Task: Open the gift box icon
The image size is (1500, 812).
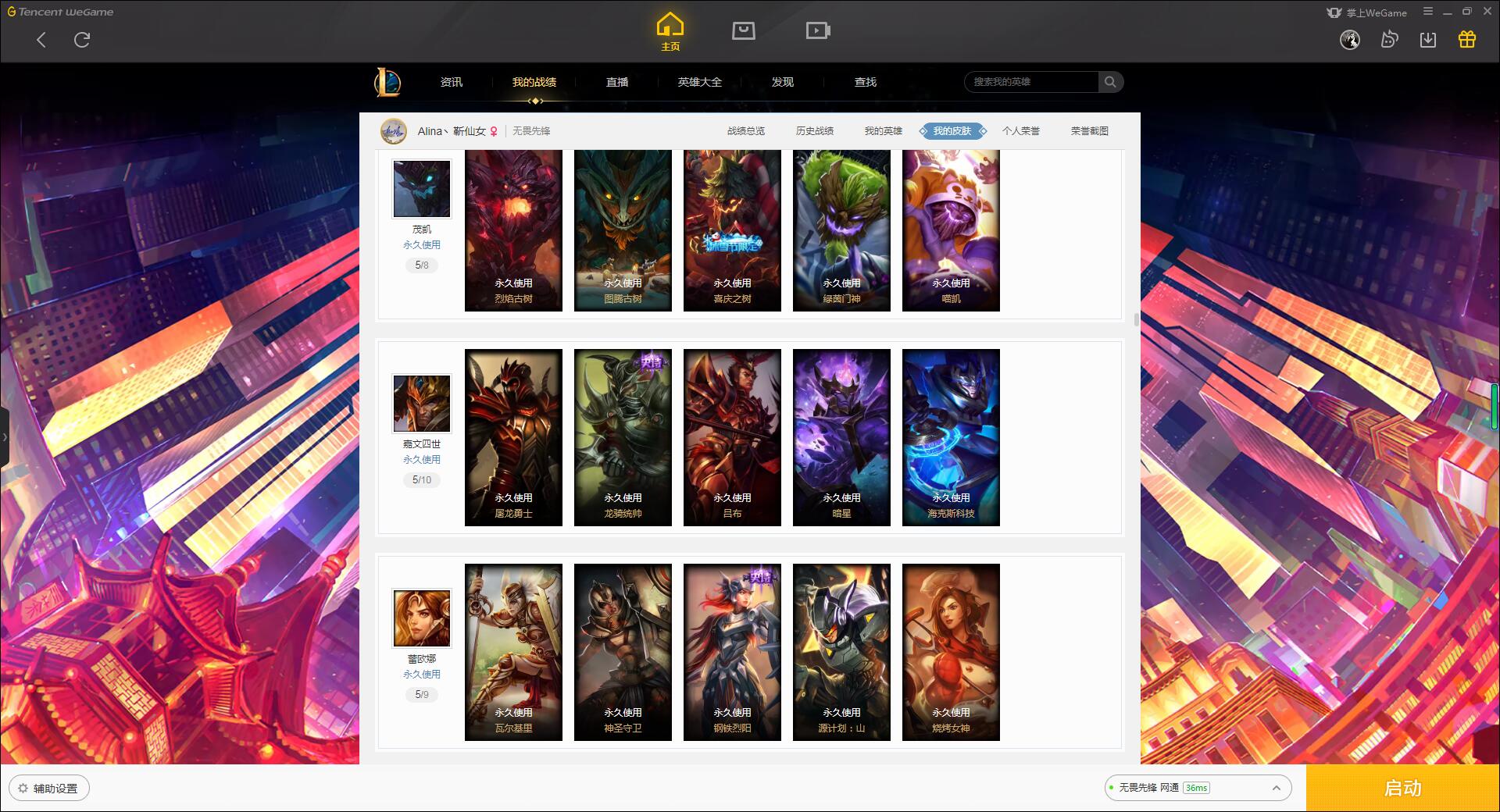Action: pyautogui.click(x=1467, y=40)
